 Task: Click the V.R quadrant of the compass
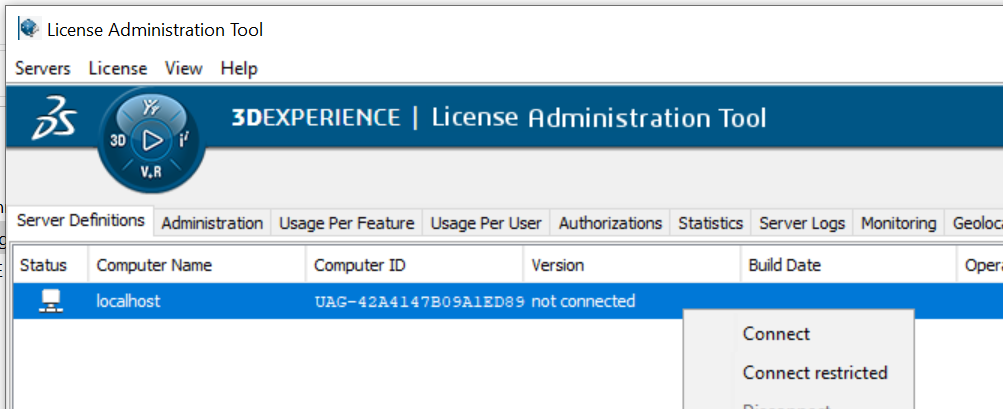[151, 172]
